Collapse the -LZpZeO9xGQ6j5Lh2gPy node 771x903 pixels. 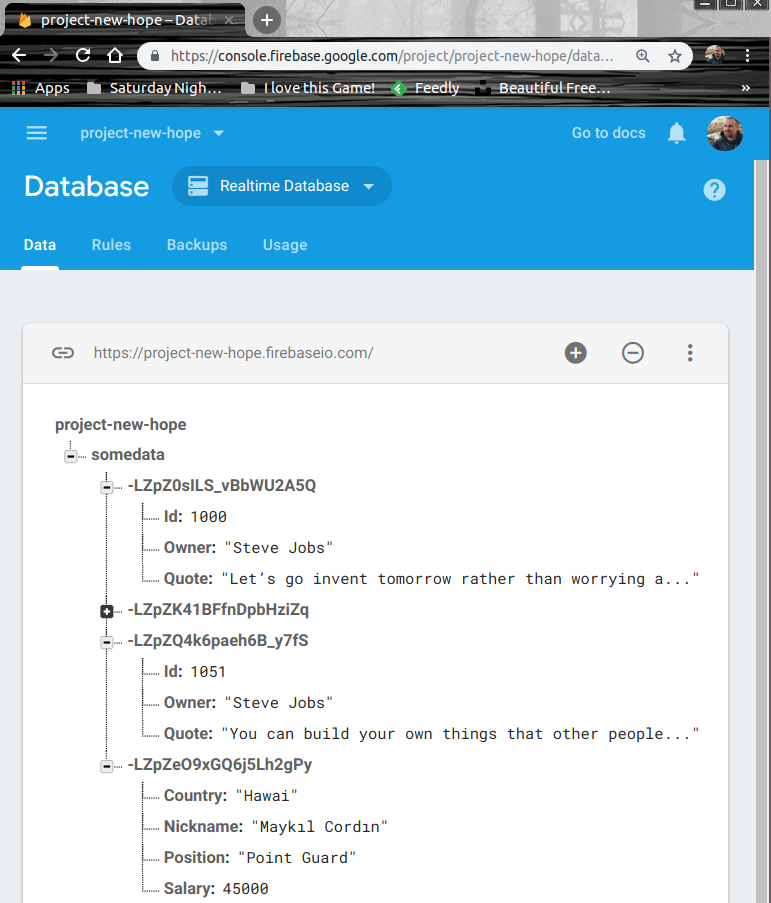[107, 766]
